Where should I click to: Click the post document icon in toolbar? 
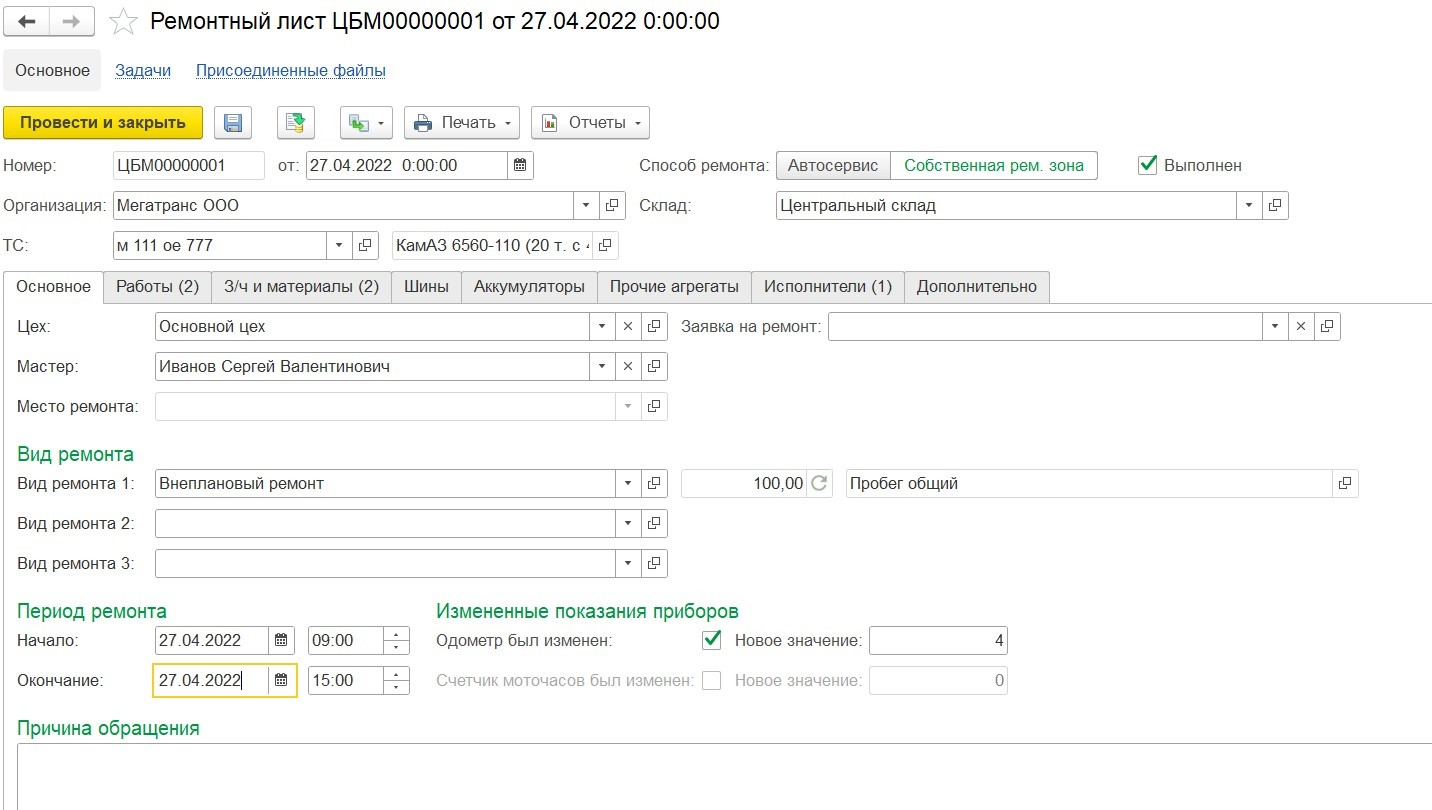pos(296,123)
